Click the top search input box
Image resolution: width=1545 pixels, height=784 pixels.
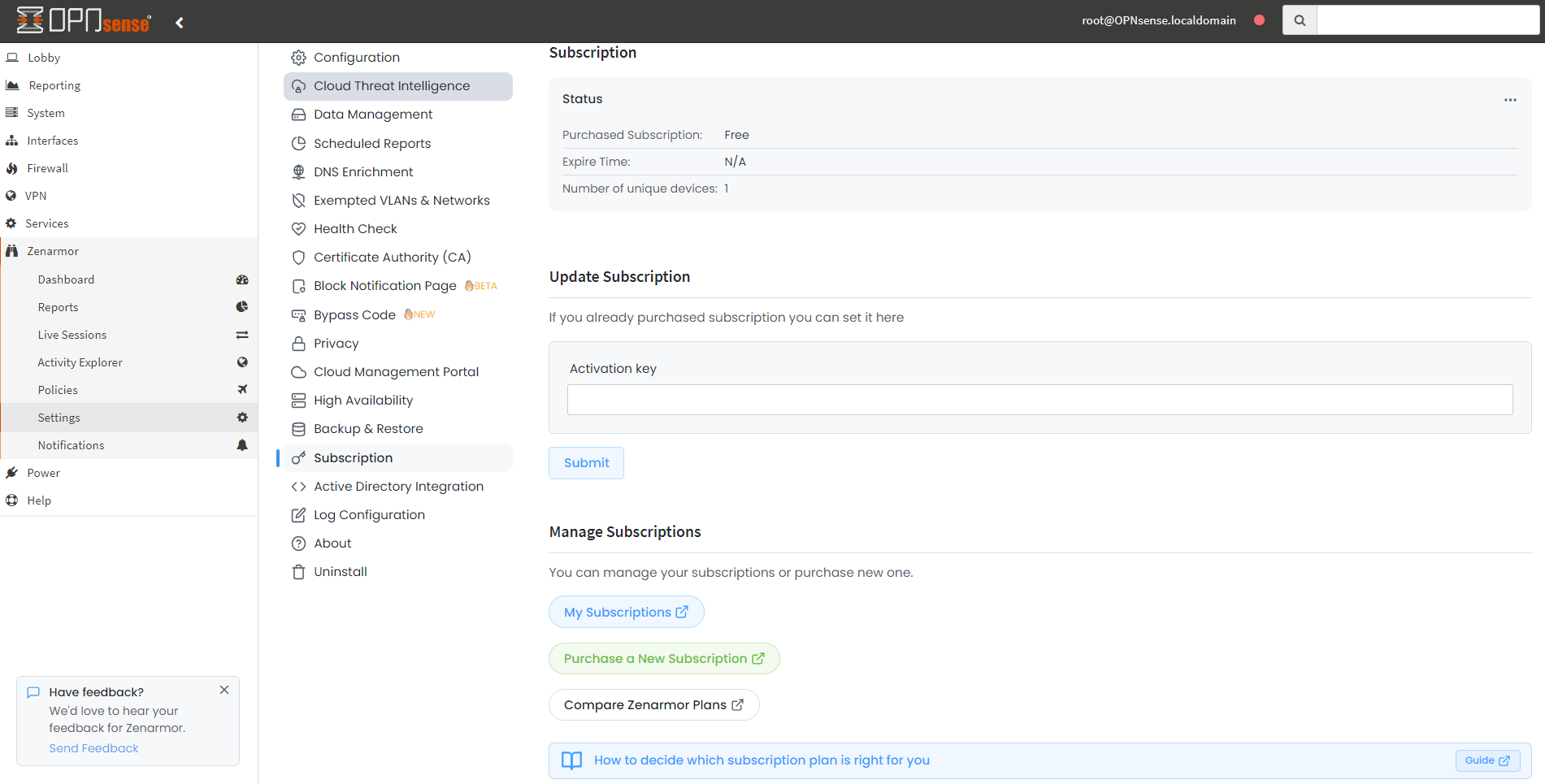(x=1428, y=20)
